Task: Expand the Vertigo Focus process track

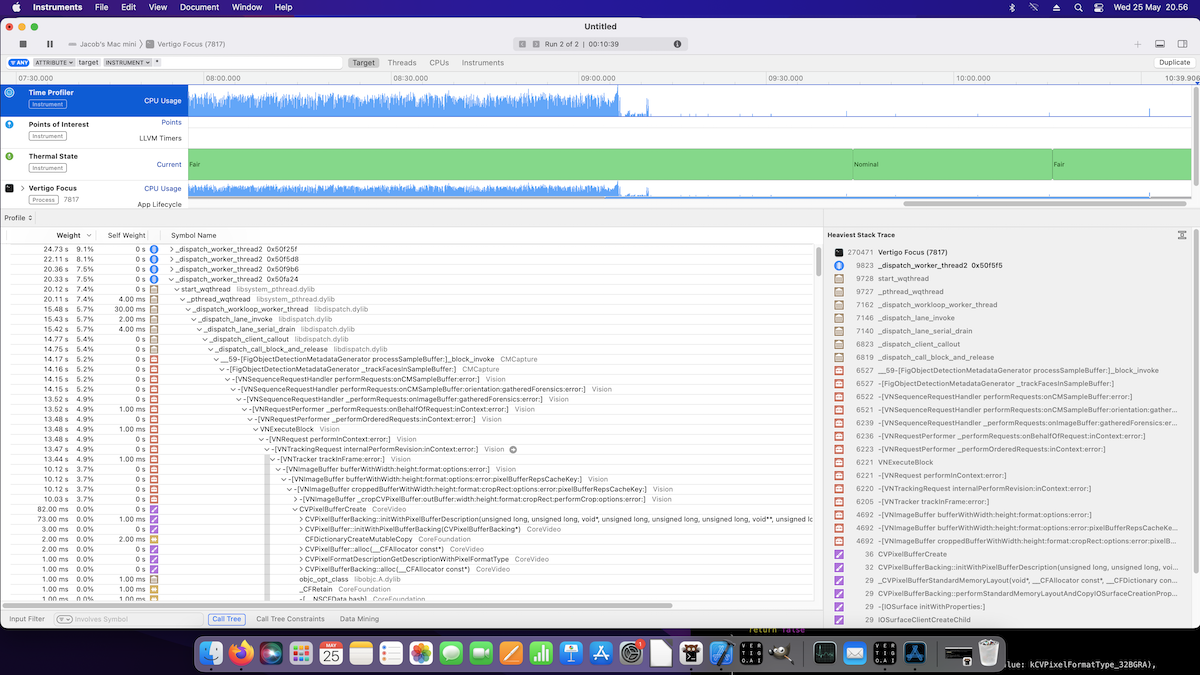Action: pos(22,188)
